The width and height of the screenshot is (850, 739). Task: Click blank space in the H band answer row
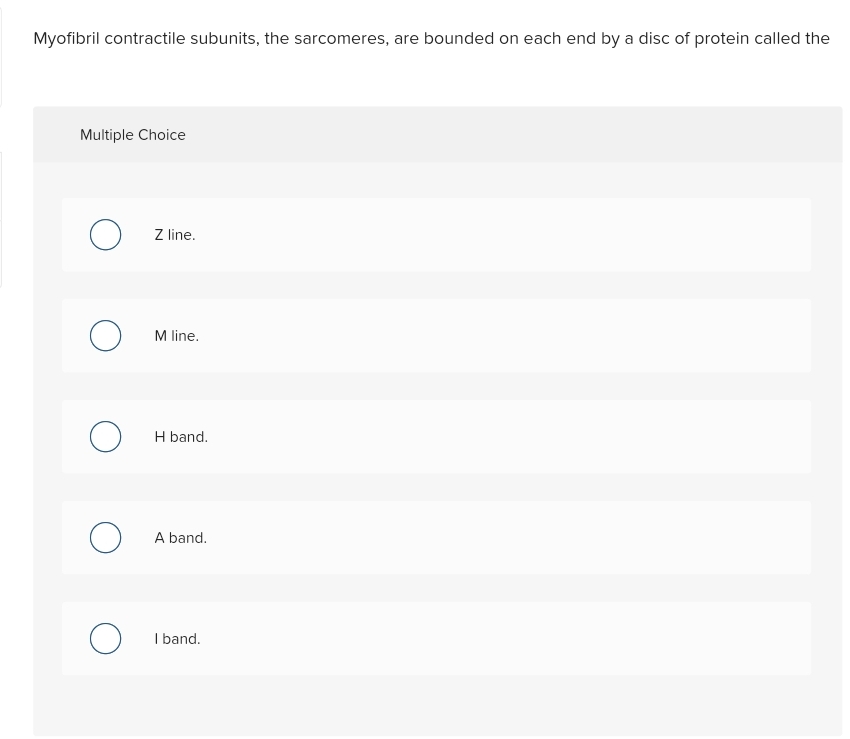click(500, 437)
